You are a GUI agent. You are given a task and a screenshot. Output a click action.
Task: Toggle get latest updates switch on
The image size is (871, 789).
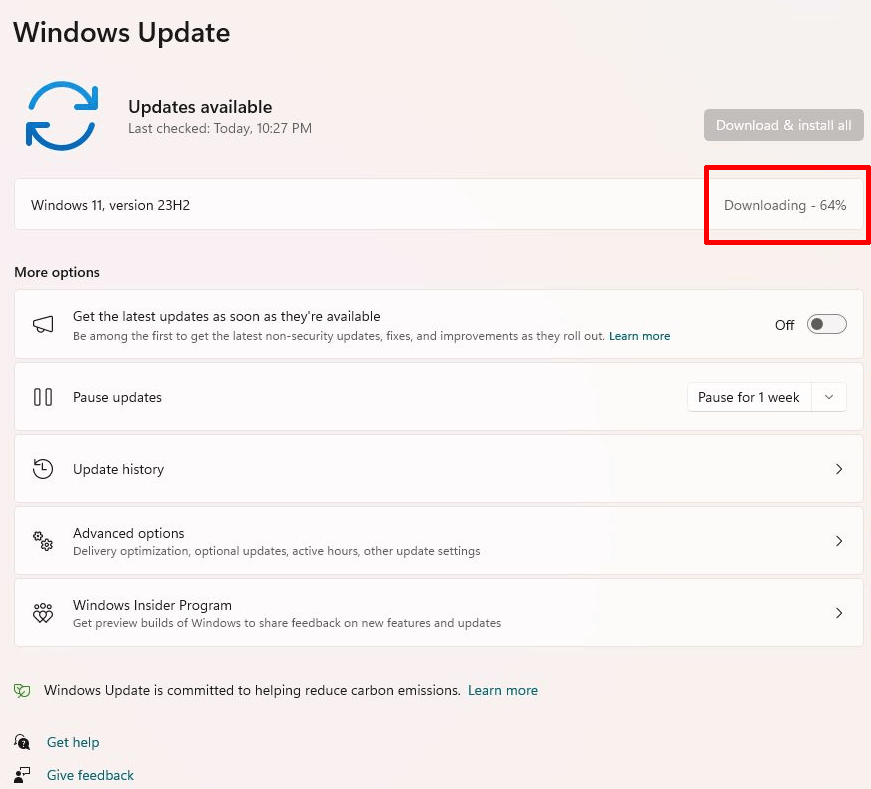[827, 324]
